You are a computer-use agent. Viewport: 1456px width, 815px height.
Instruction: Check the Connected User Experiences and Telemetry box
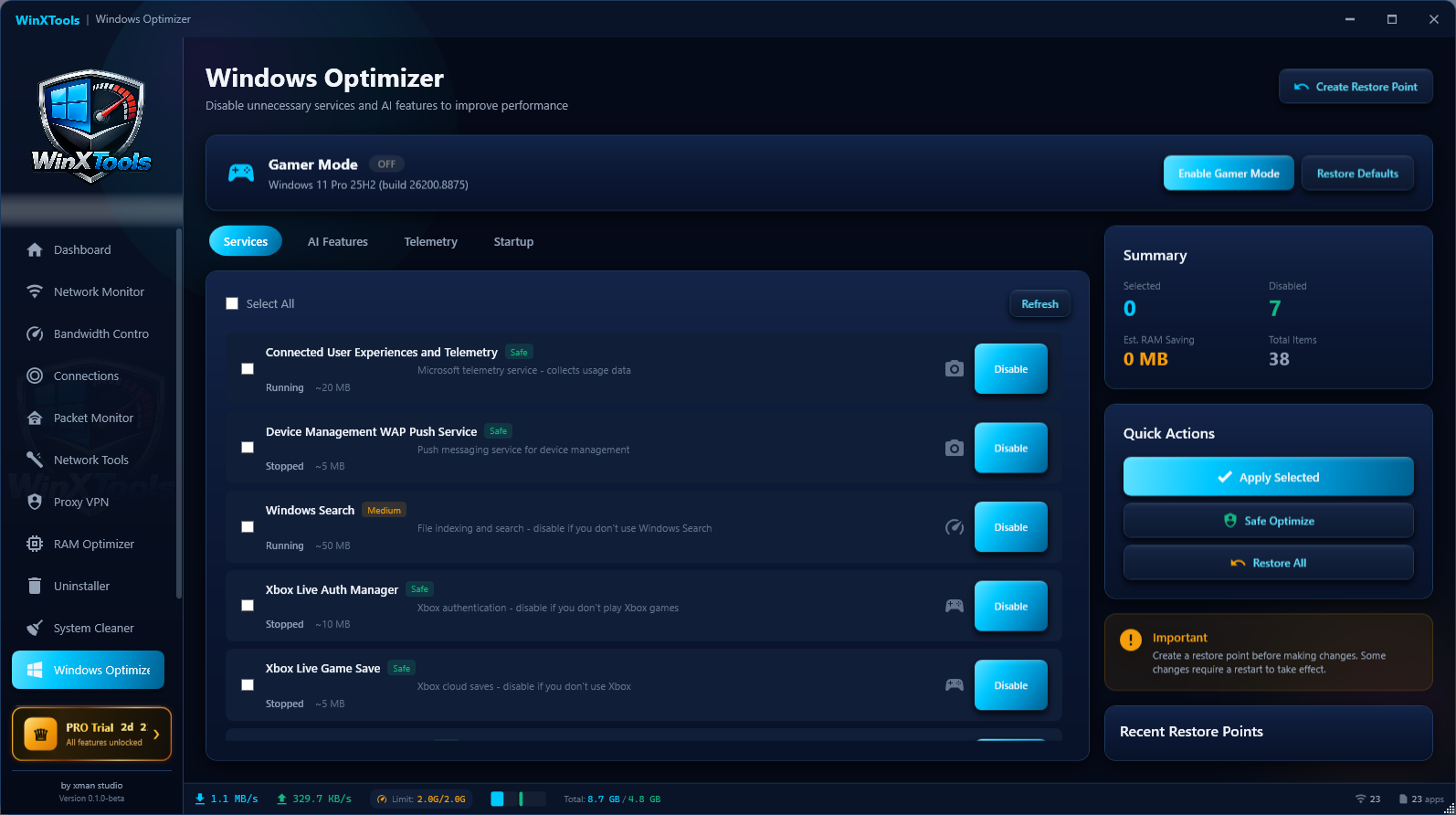pos(248,369)
